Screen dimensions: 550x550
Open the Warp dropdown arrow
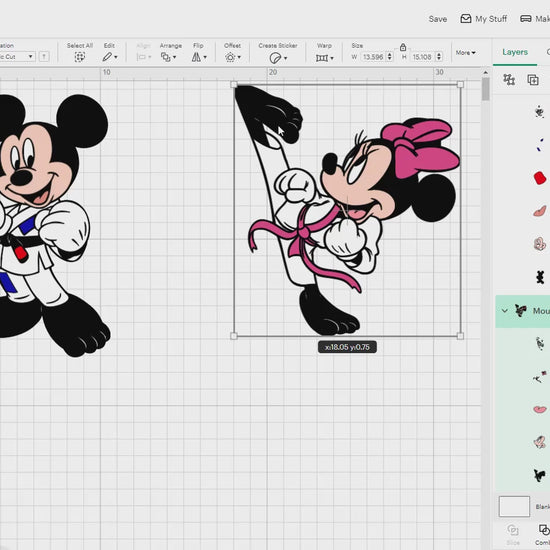[x=332, y=58]
